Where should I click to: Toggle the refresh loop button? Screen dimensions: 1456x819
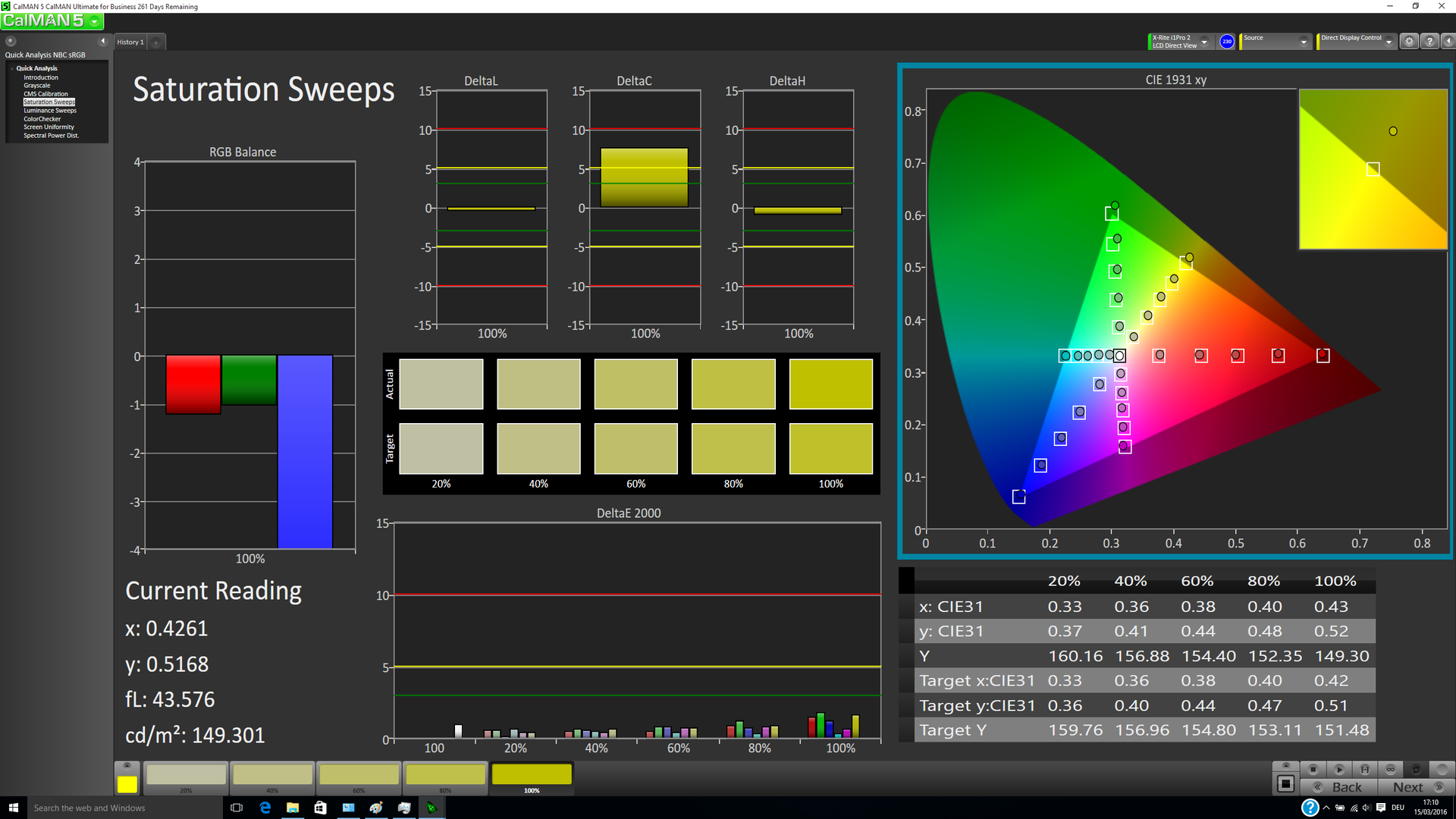[x=1415, y=769]
